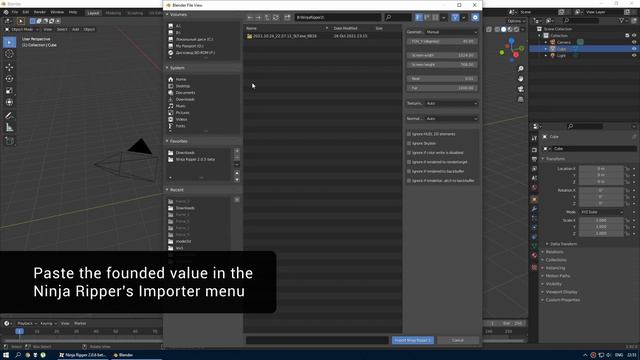Adjust the Far clipping value field
Screen dimensions: 640x360
pyautogui.click(x=442, y=88)
